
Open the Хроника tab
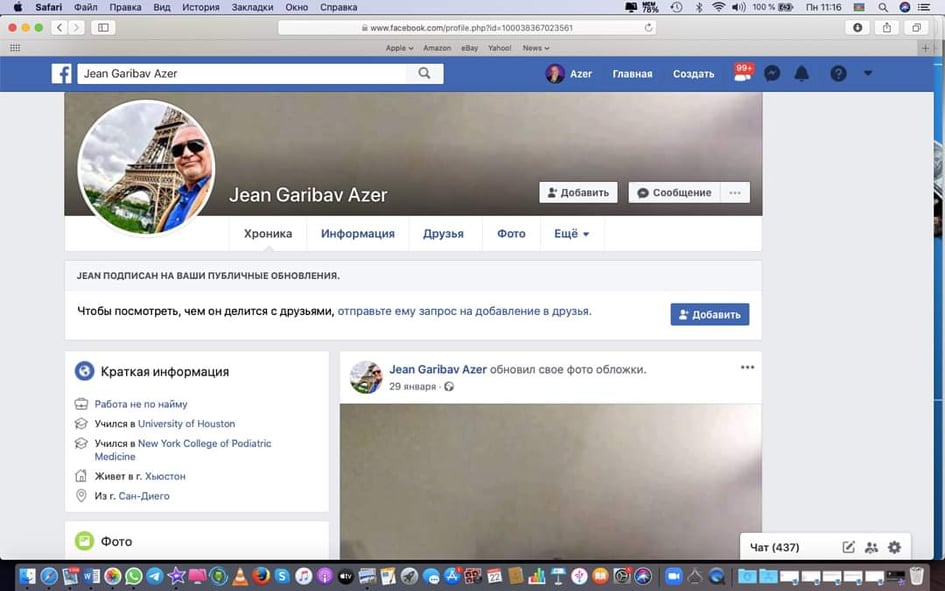(x=268, y=234)
